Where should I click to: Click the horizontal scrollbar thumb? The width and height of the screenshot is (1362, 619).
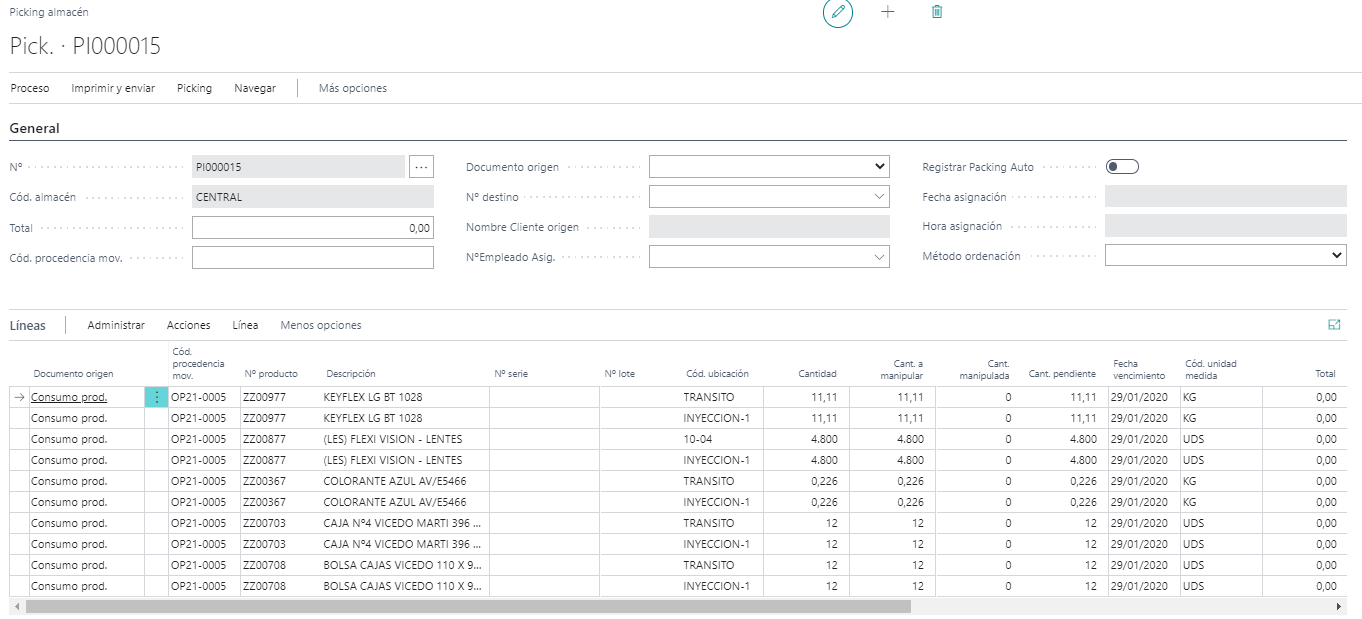coord(468,606)
